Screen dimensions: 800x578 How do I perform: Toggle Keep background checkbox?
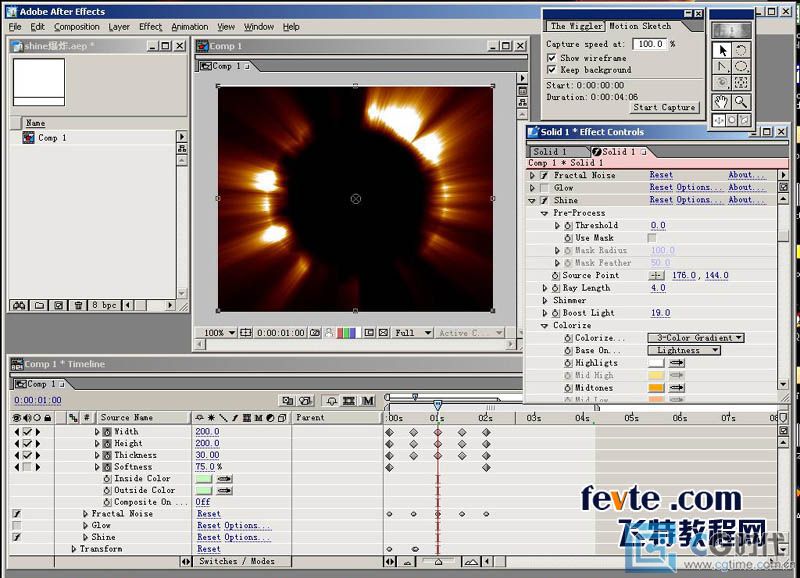(552, 69)
